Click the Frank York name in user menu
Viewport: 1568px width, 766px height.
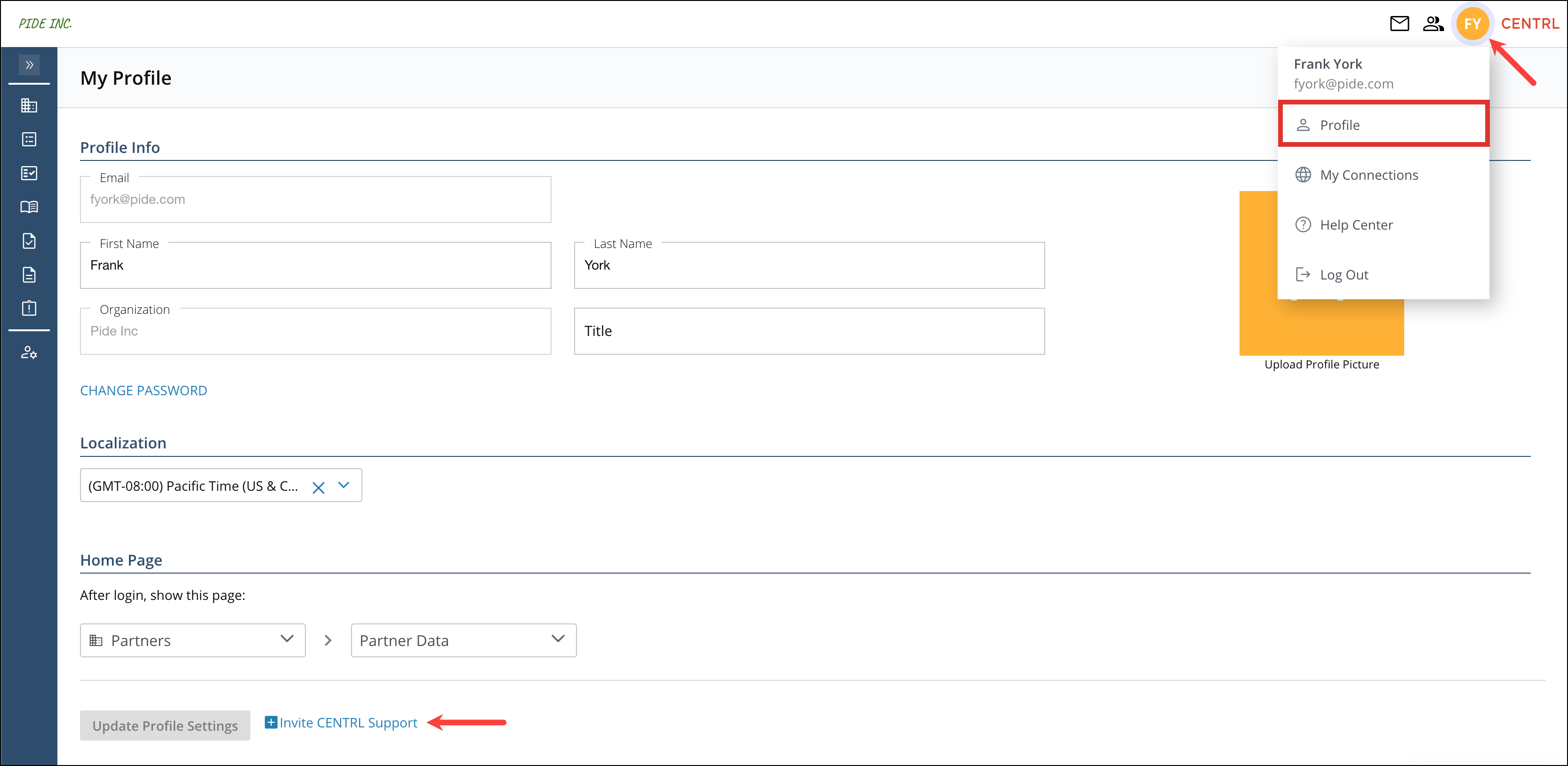click(x=1328, y=64)
